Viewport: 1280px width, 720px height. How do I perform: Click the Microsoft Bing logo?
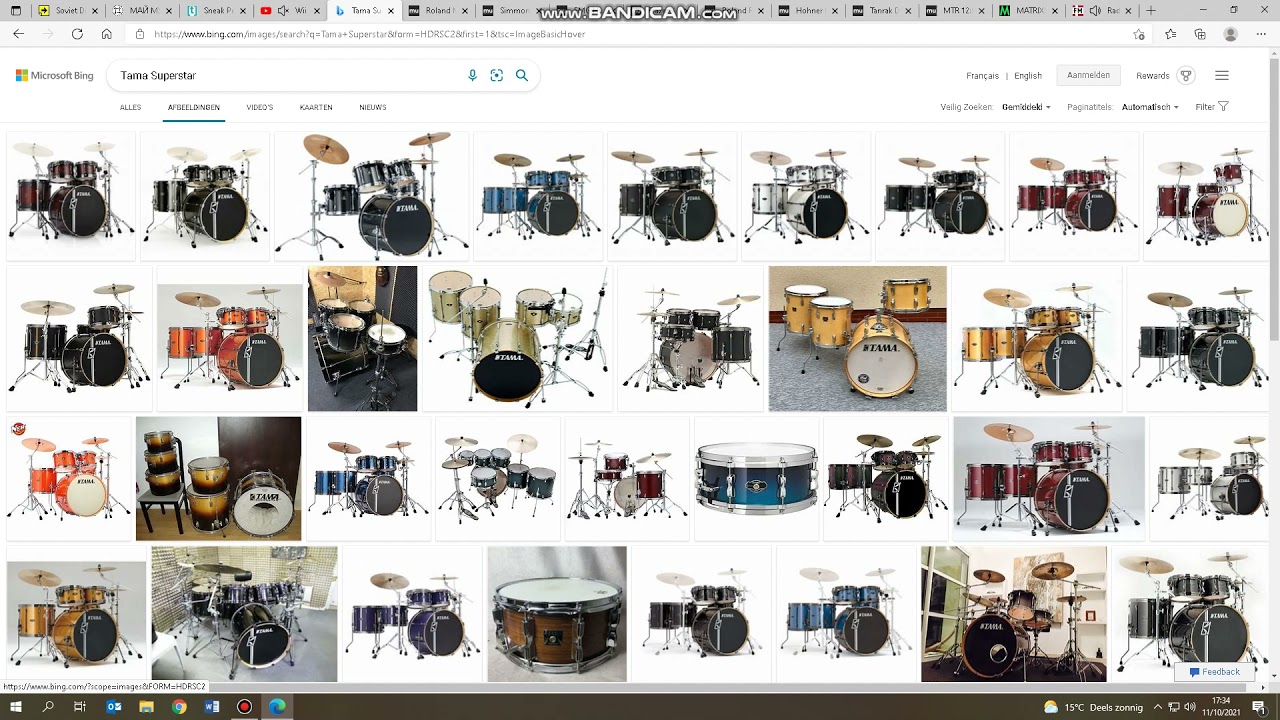click(x=54, y=75)
